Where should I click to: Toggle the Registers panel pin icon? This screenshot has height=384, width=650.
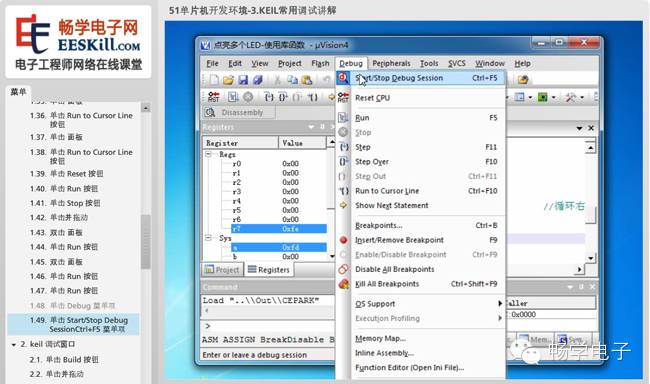(322, 127)
